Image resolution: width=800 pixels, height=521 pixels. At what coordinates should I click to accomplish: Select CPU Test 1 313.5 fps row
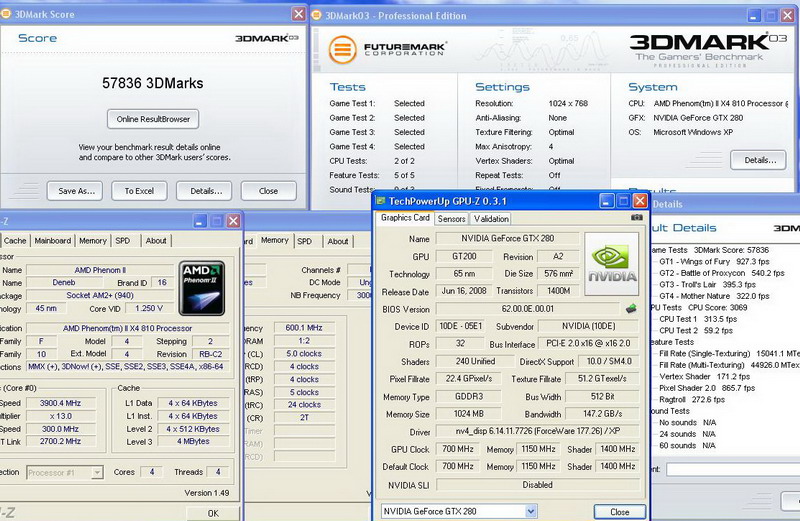[698, 319]
